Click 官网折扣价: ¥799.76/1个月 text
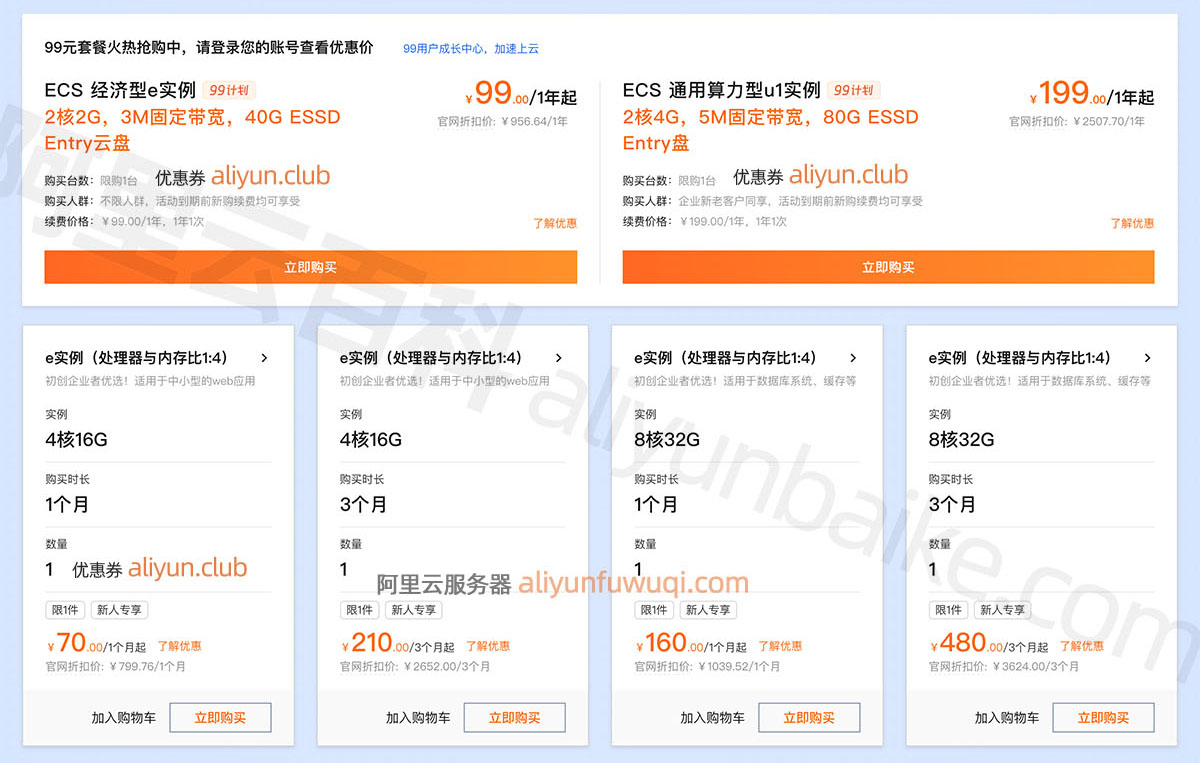This screenshot has height=763, width=1200. (x=115, y=666)
